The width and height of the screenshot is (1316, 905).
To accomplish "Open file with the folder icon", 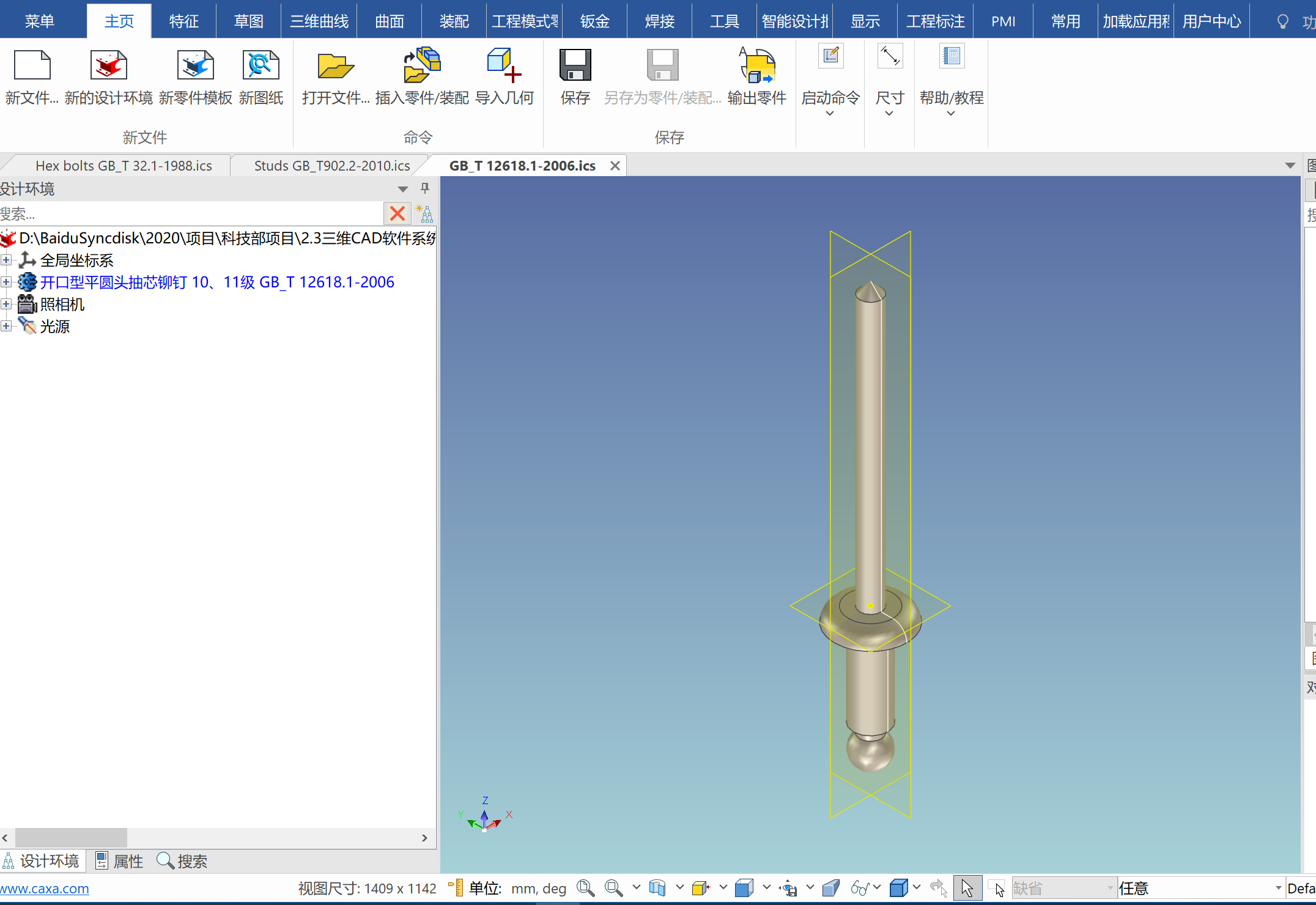I will (x=335, y=66).
